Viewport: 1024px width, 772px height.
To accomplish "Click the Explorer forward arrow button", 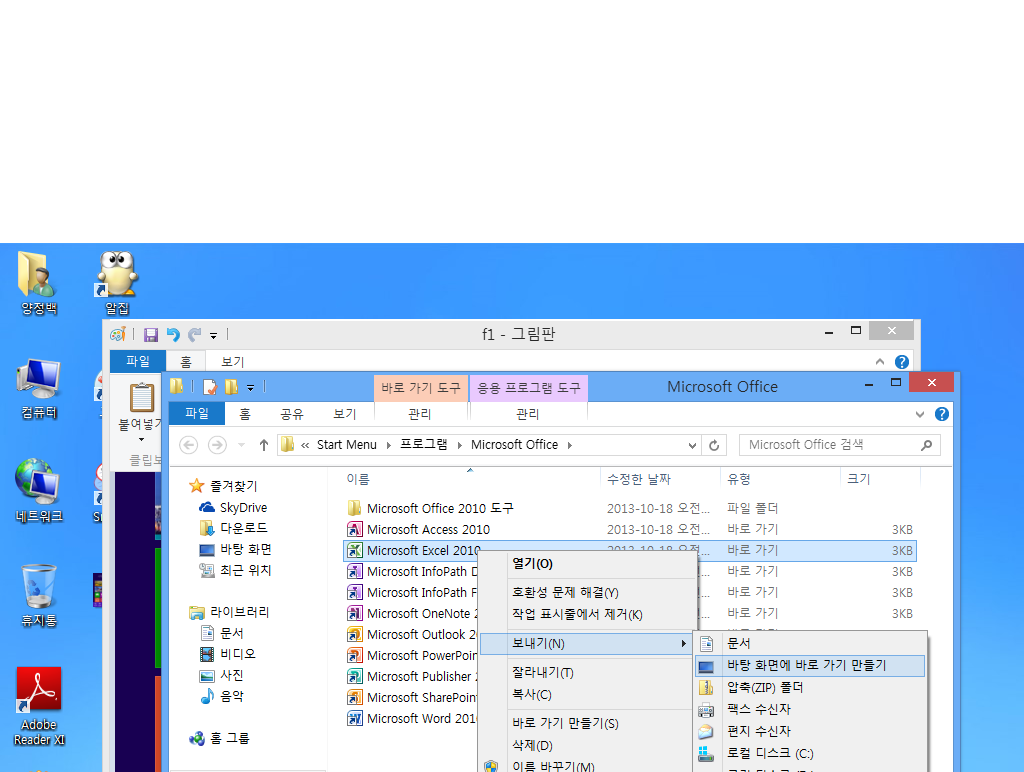I will [x=217, y=445].
